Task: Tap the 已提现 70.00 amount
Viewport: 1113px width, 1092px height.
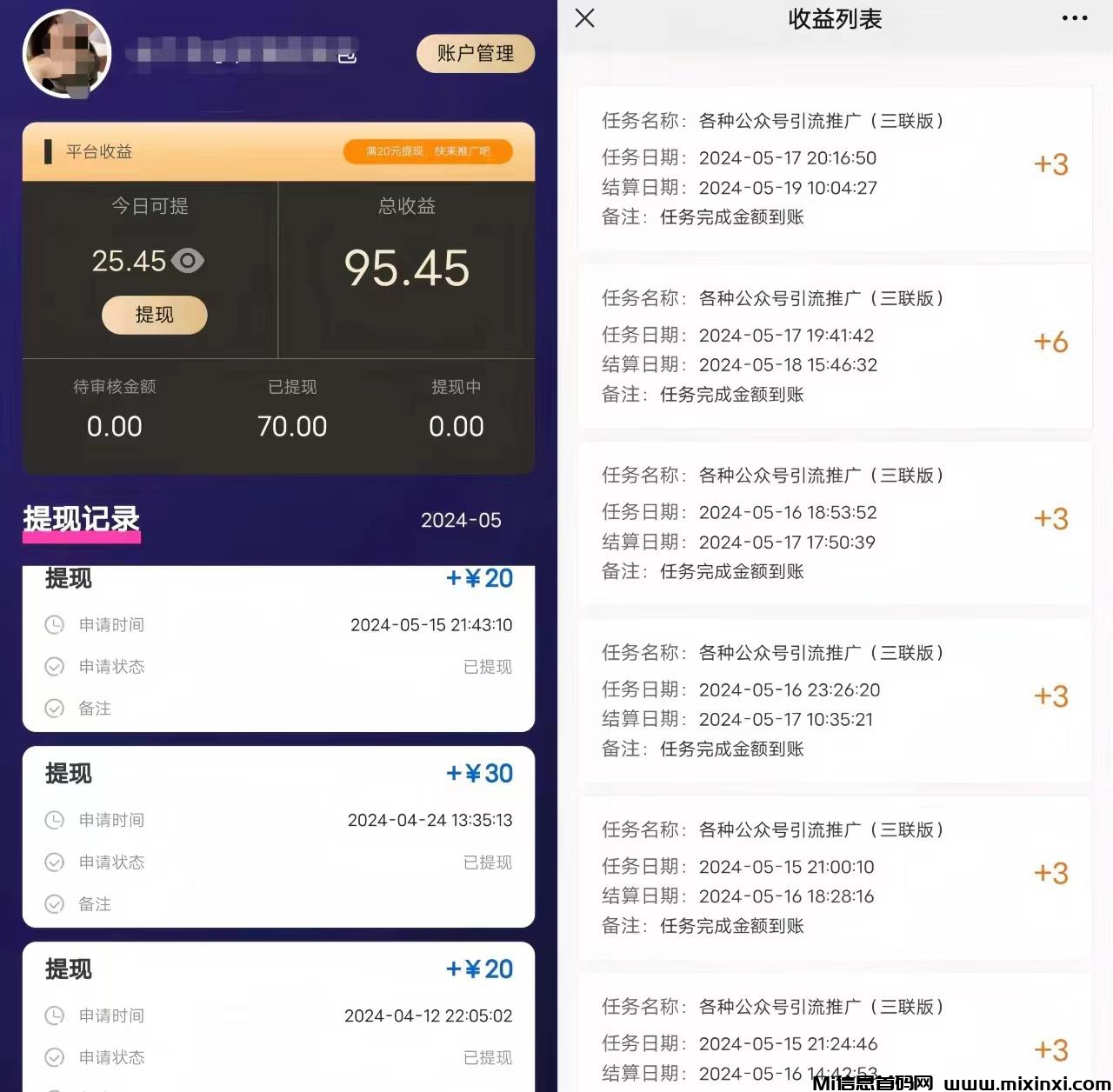Action: point(292,426)
